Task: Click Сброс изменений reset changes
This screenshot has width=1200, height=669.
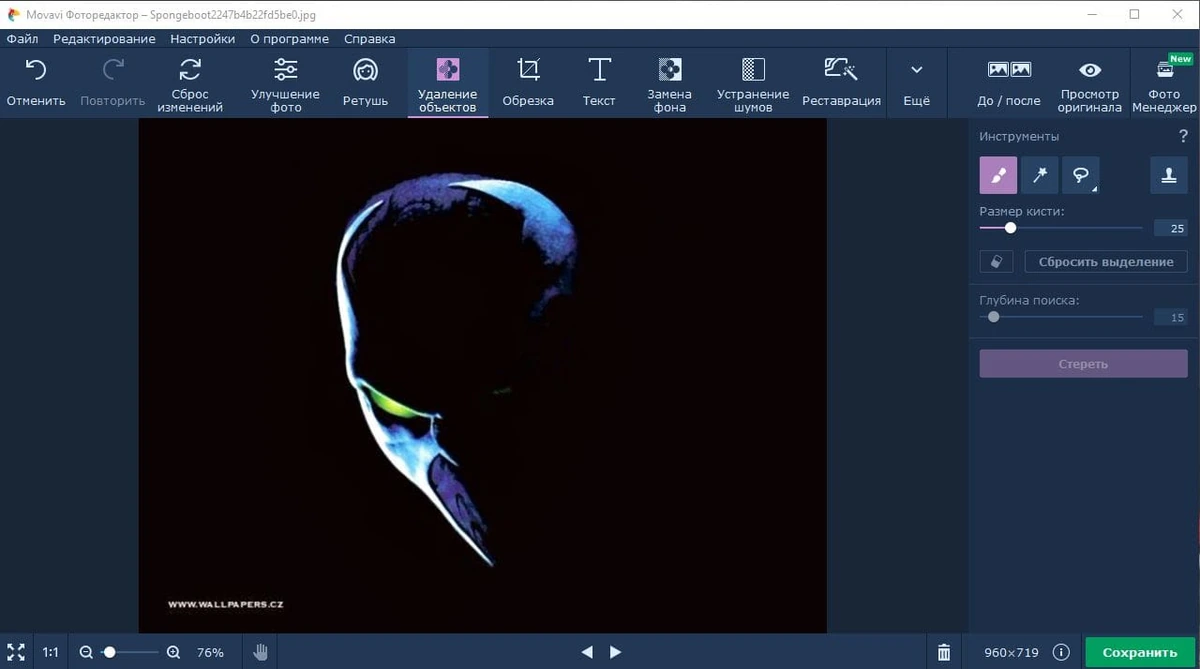Action: (190, 84)
